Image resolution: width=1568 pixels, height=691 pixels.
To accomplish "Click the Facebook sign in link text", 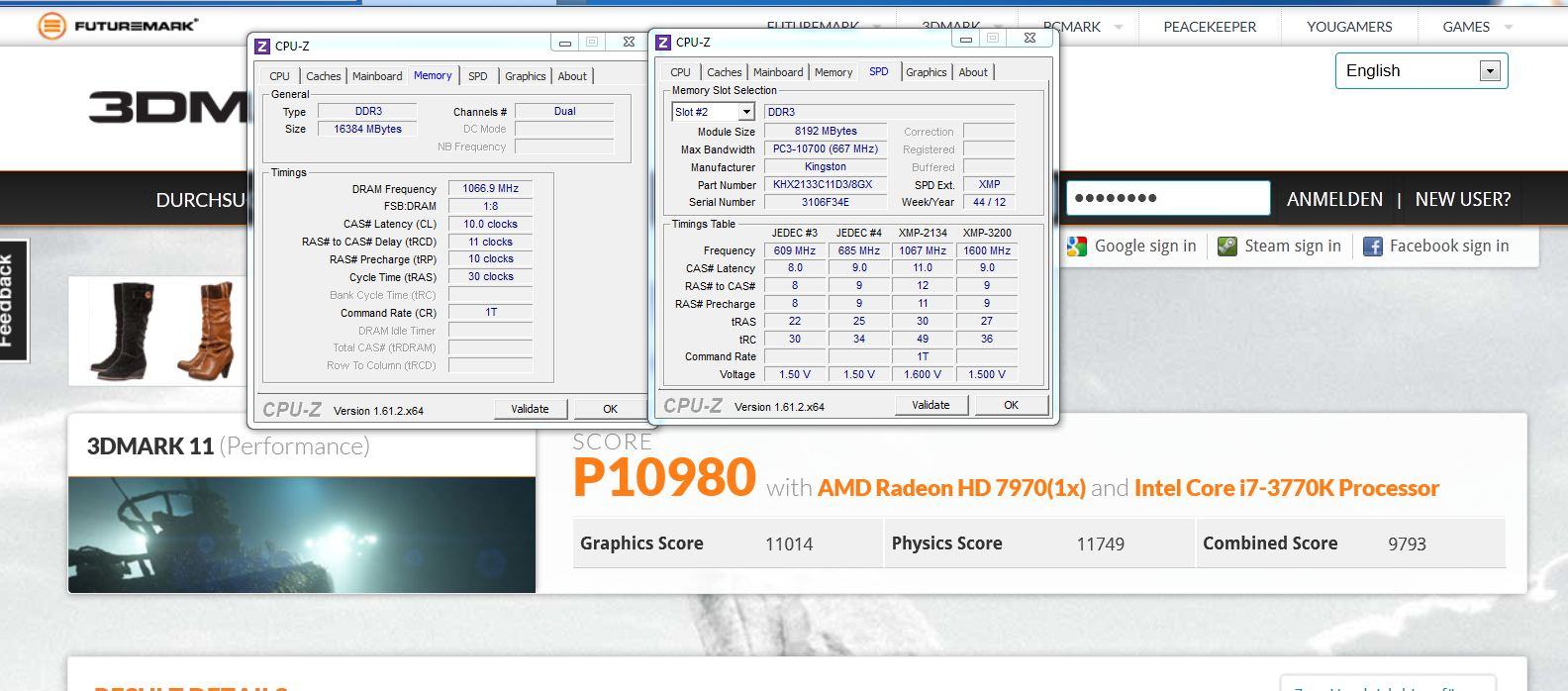I will (1449, 247).
